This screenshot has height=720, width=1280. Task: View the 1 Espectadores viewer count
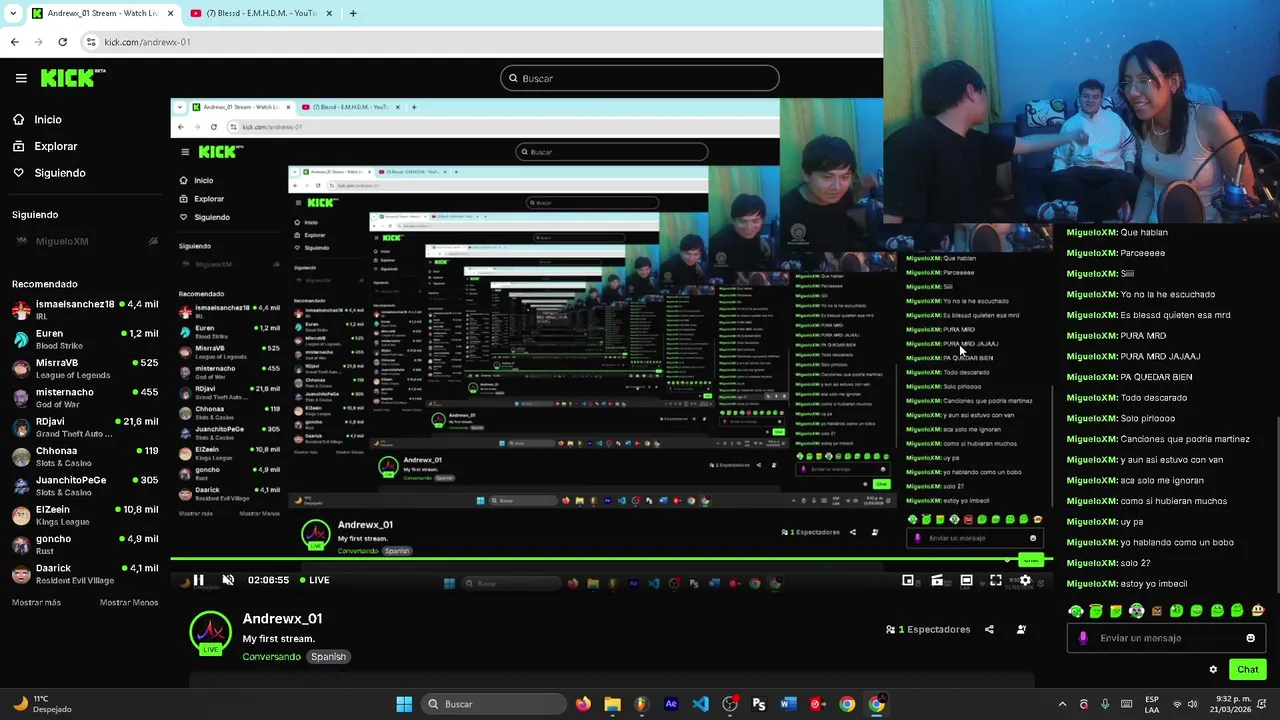tap(928, 630)
